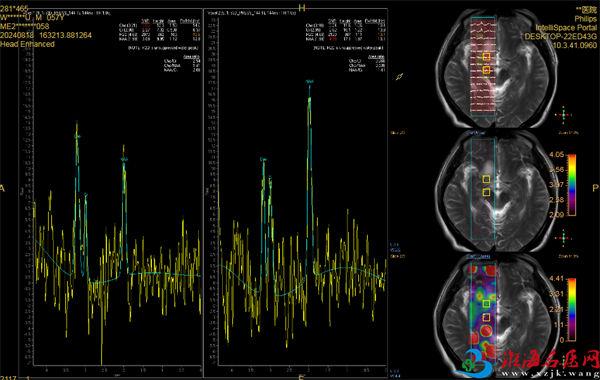The width and height of the screenshot is (600, 380).
Task: Select the lower yellow voxel on middle MRI
Action: [x=486, y=192]
